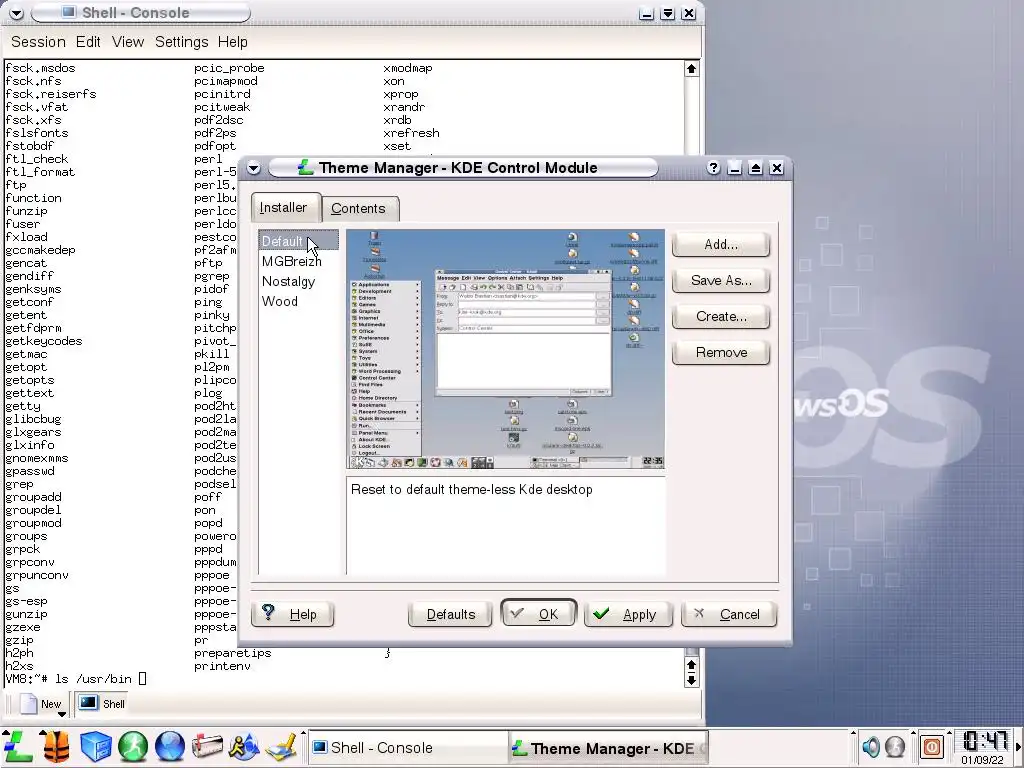Switch to the Contents tab
The image size is (1024, 768).
359,208
